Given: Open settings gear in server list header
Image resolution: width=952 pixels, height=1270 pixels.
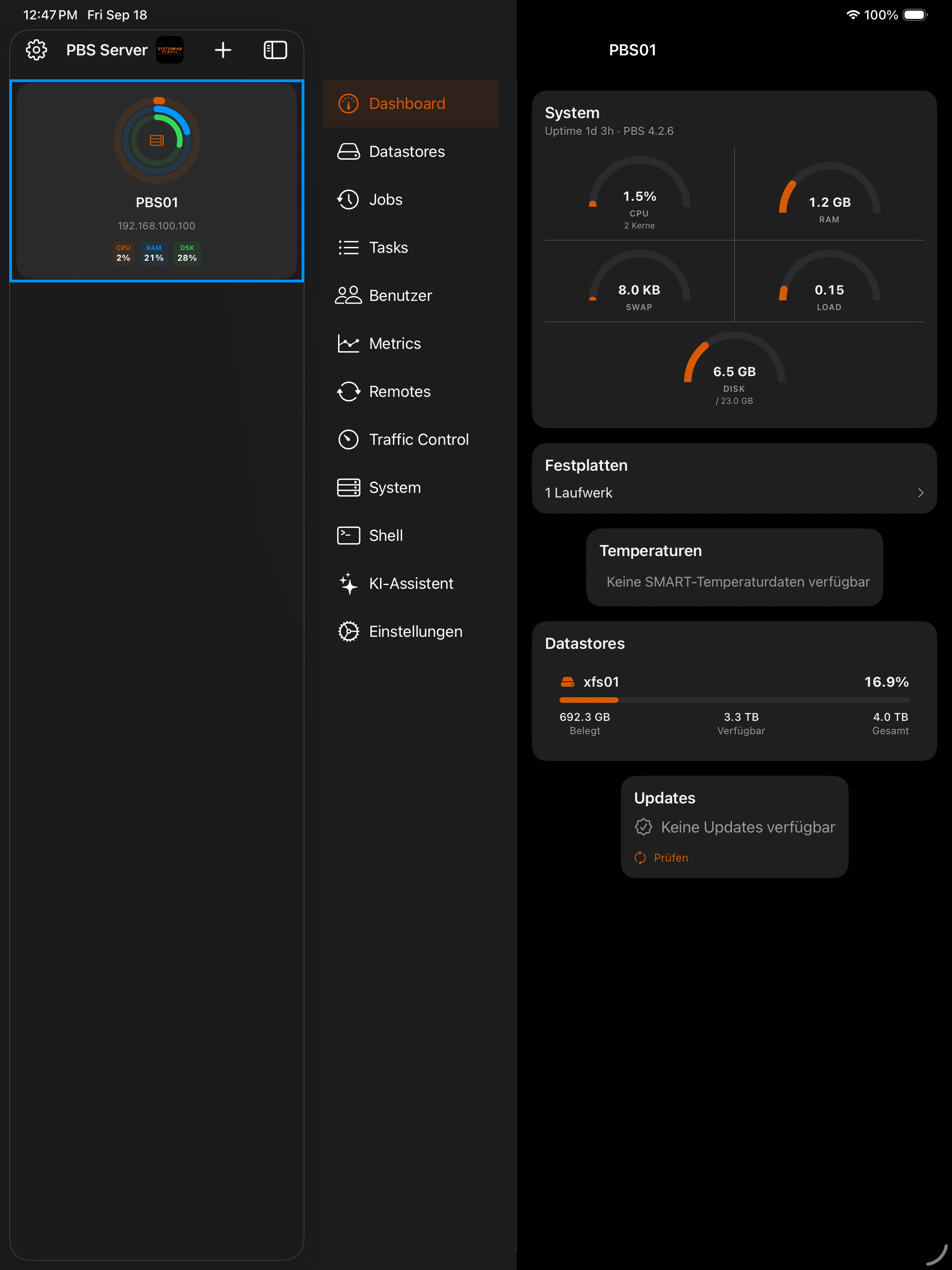Looking at the screenshot, I should [36, 50].
